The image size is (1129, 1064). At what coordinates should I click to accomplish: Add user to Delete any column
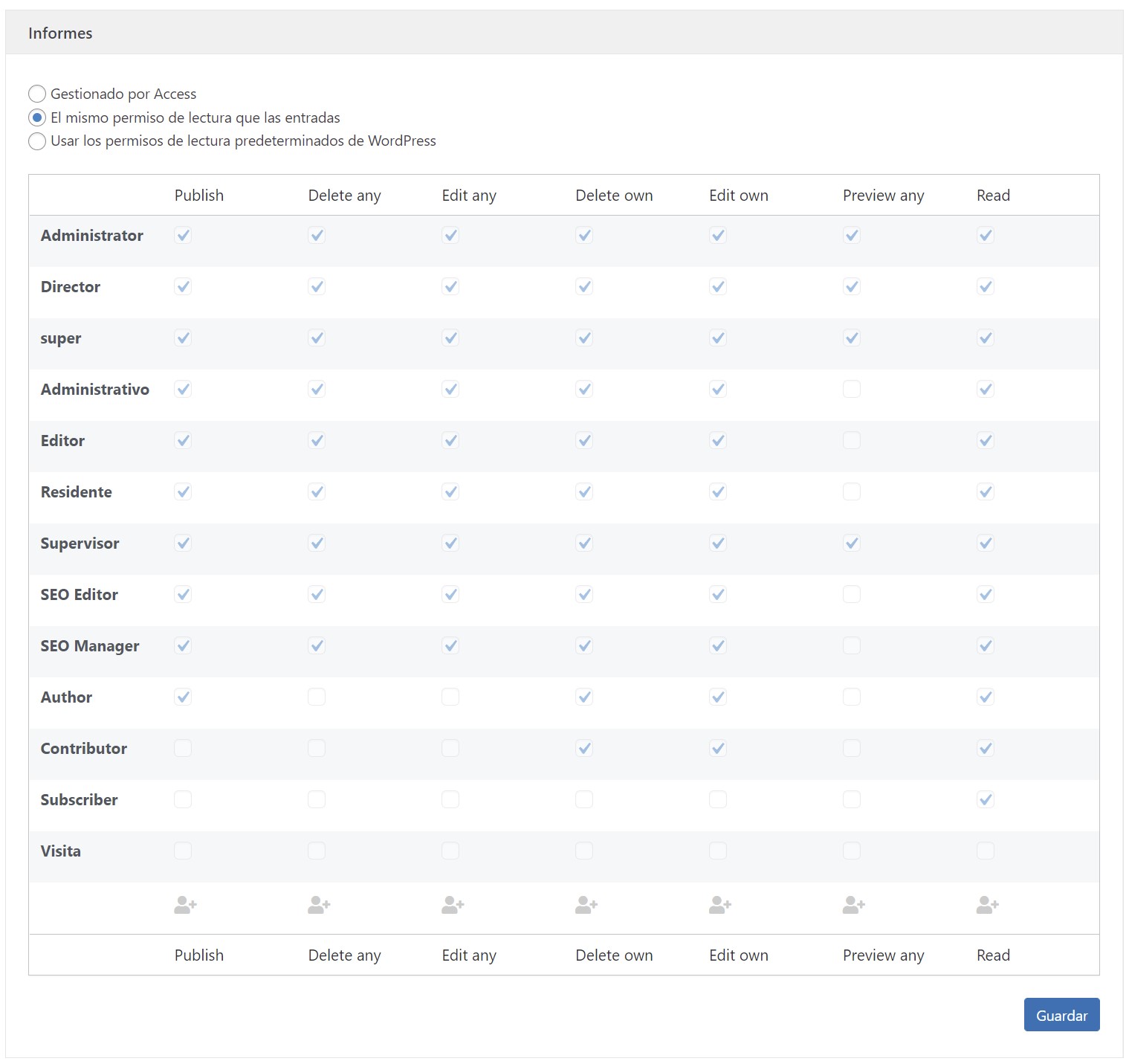coord(319,905)
